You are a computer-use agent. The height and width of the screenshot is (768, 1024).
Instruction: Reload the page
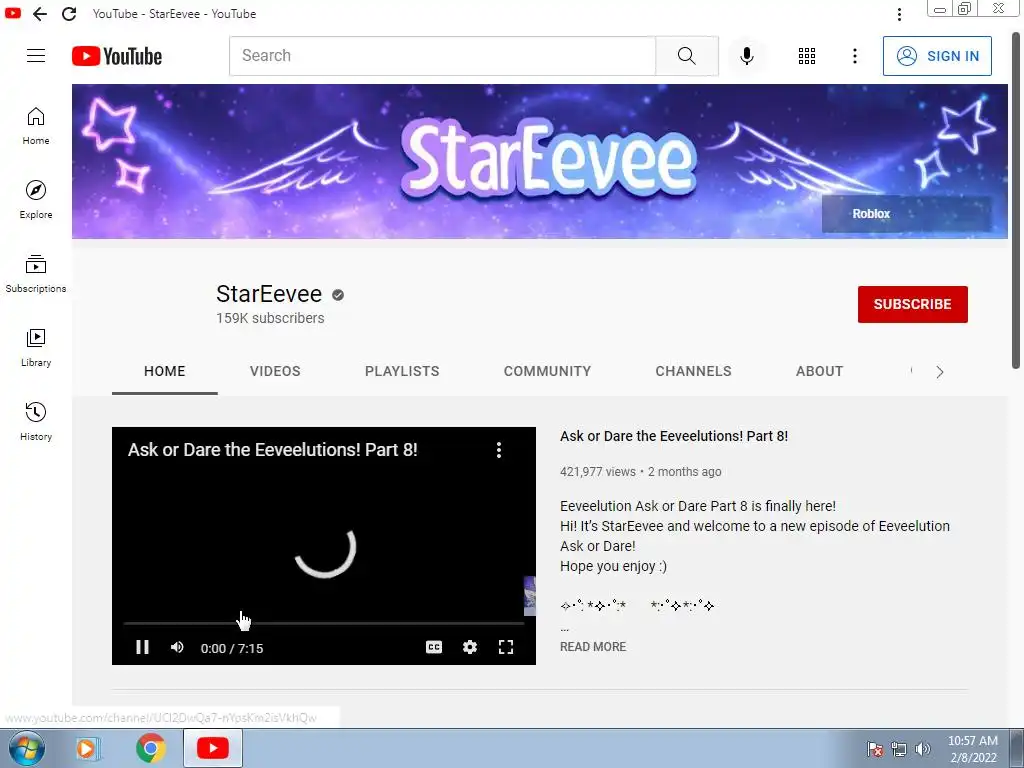point(69,14)
